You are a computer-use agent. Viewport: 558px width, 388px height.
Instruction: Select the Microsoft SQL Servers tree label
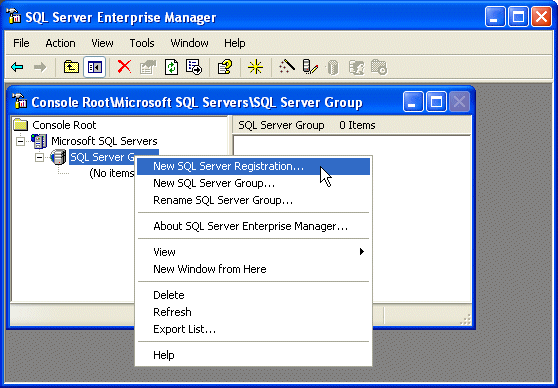(x=104, y=141)
